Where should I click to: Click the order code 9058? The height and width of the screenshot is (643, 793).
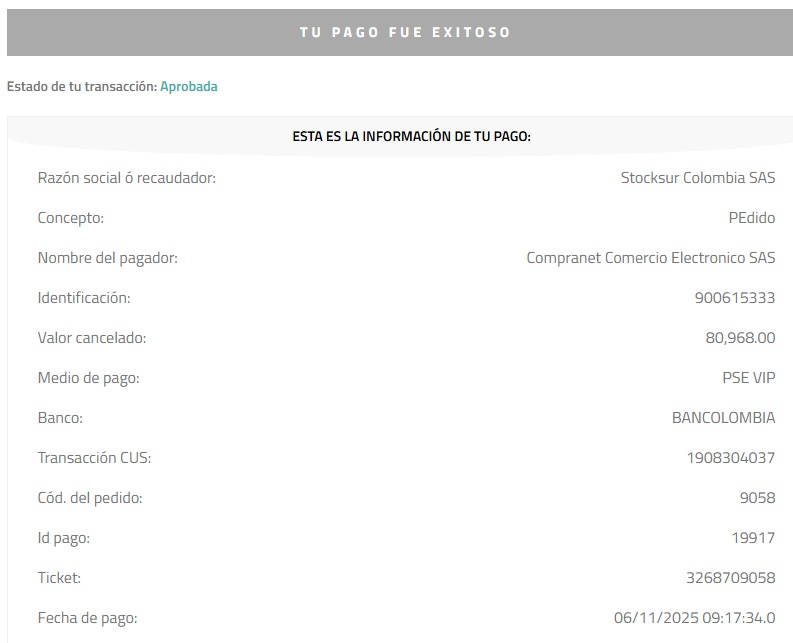[758, 498]
